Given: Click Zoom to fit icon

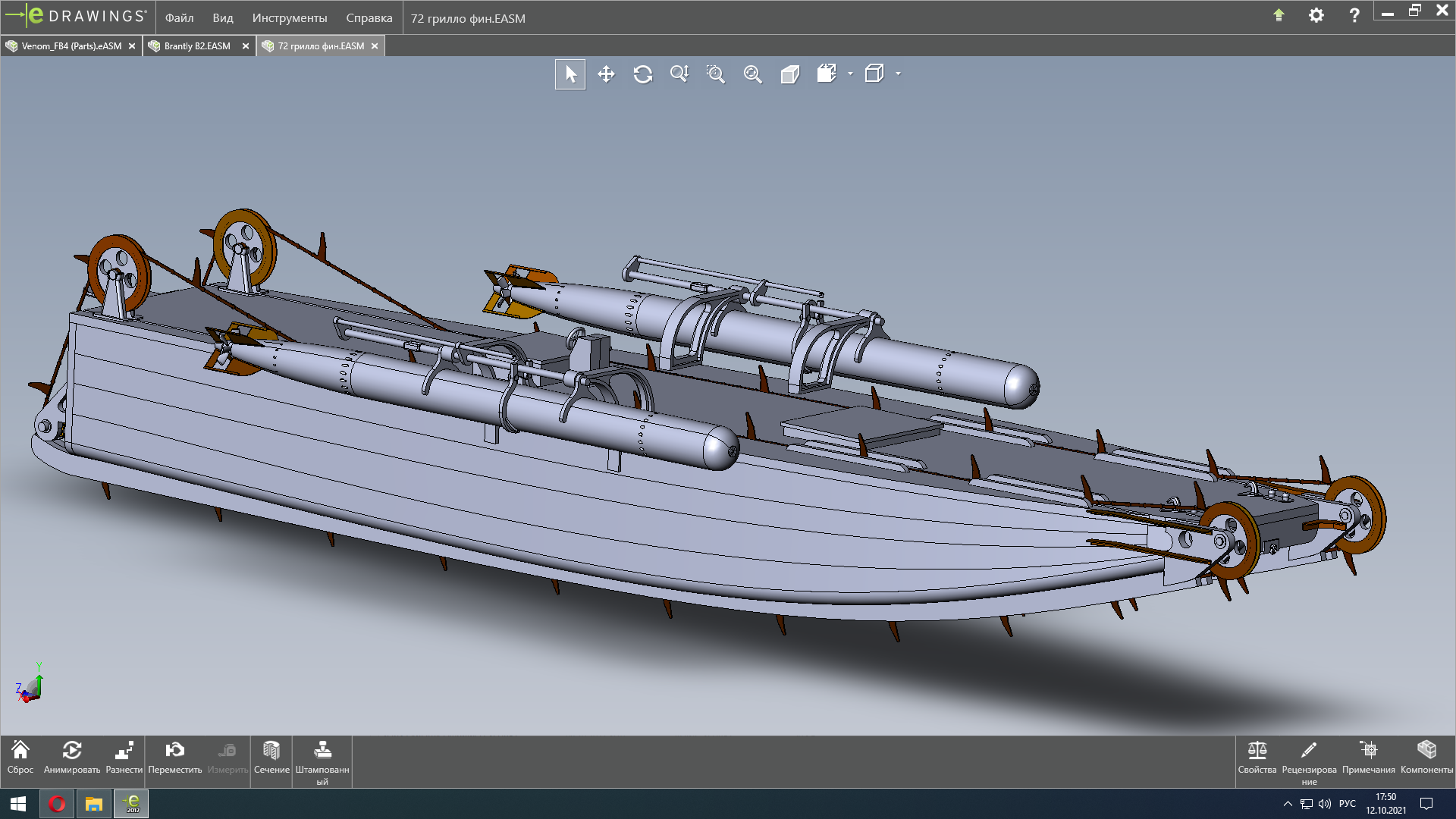Looking at the screenshot, I should click(753, 74).
